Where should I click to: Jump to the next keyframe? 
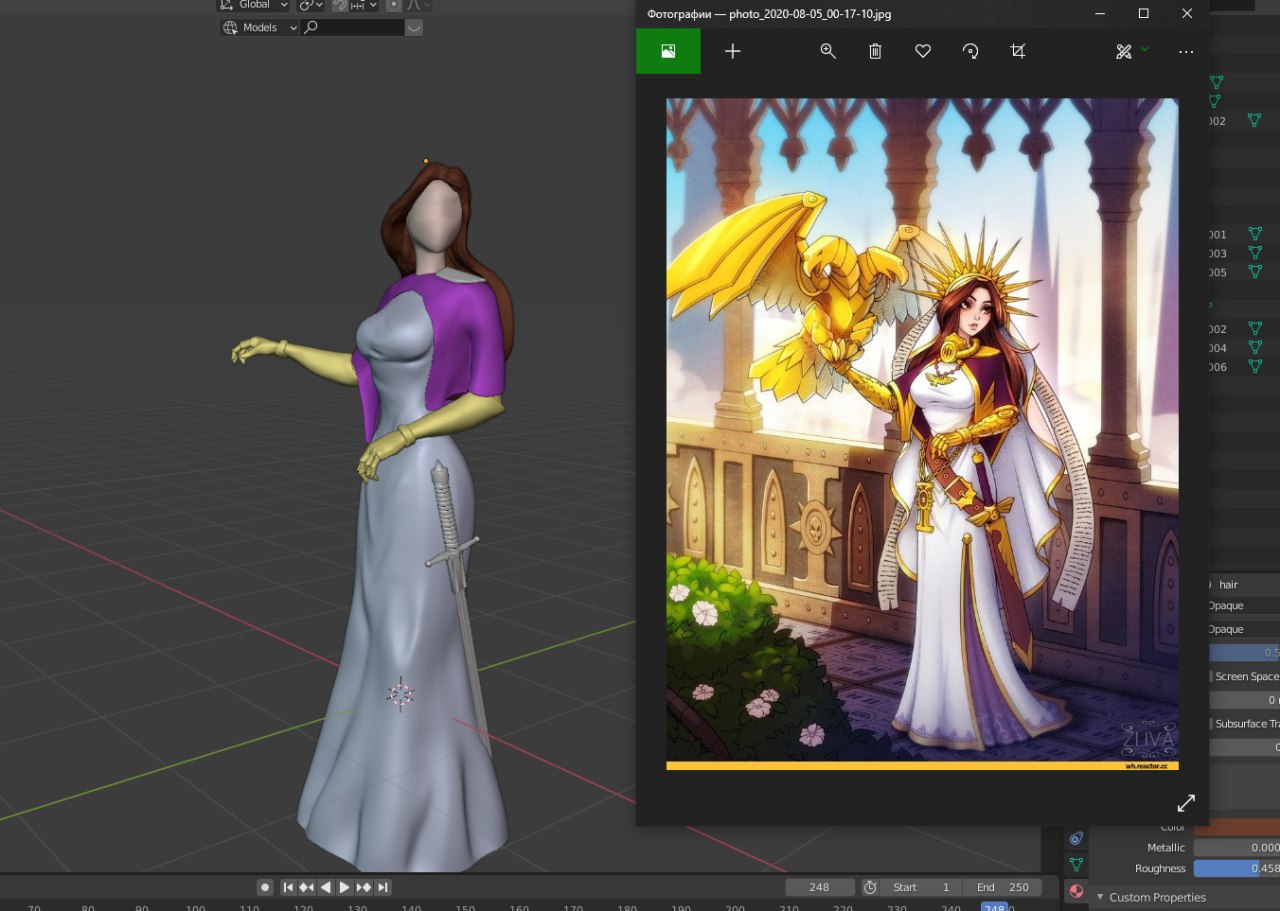[x=363, y=887]
